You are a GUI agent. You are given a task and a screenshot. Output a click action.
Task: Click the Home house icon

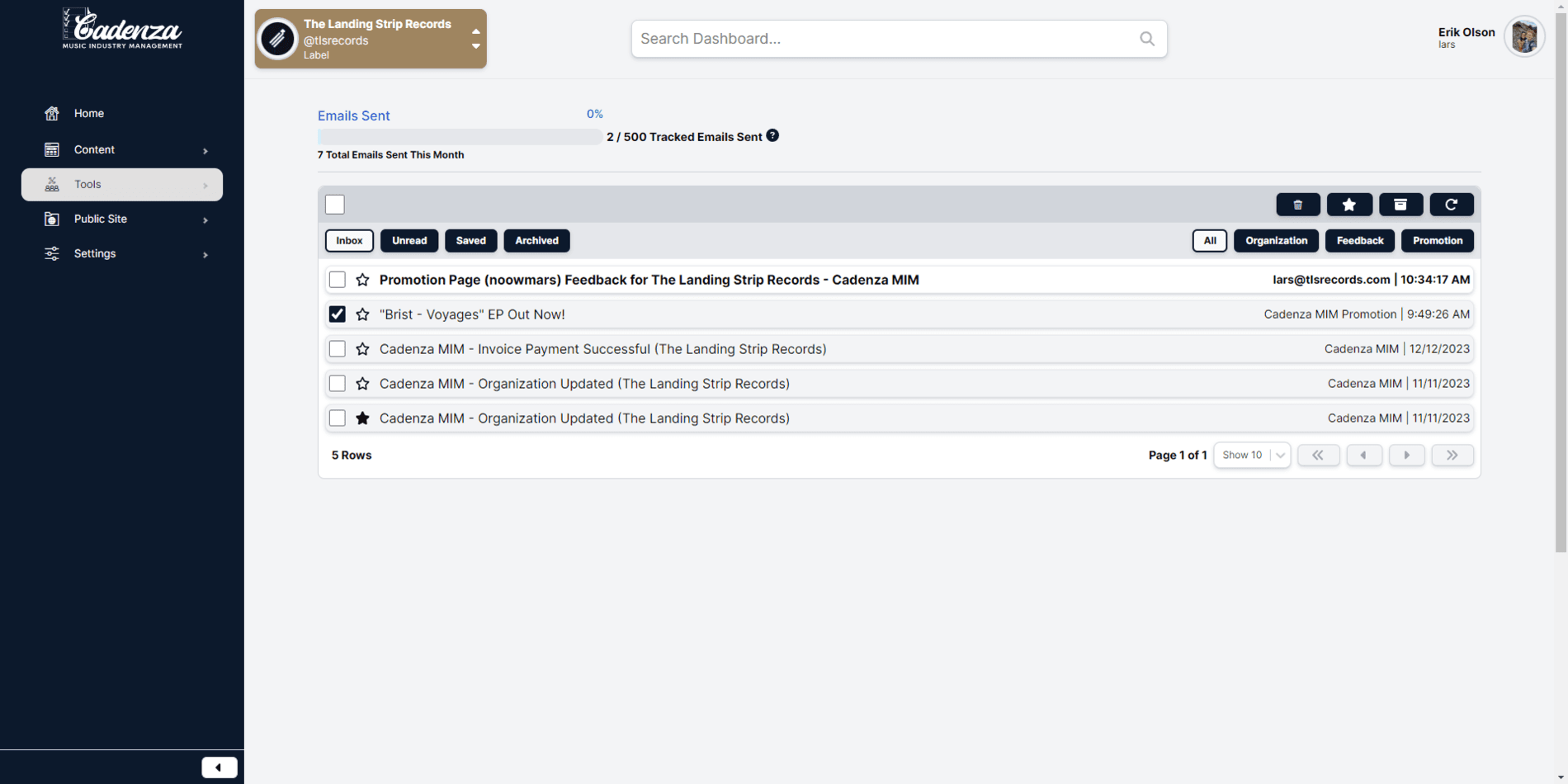(x=52, y=113)
